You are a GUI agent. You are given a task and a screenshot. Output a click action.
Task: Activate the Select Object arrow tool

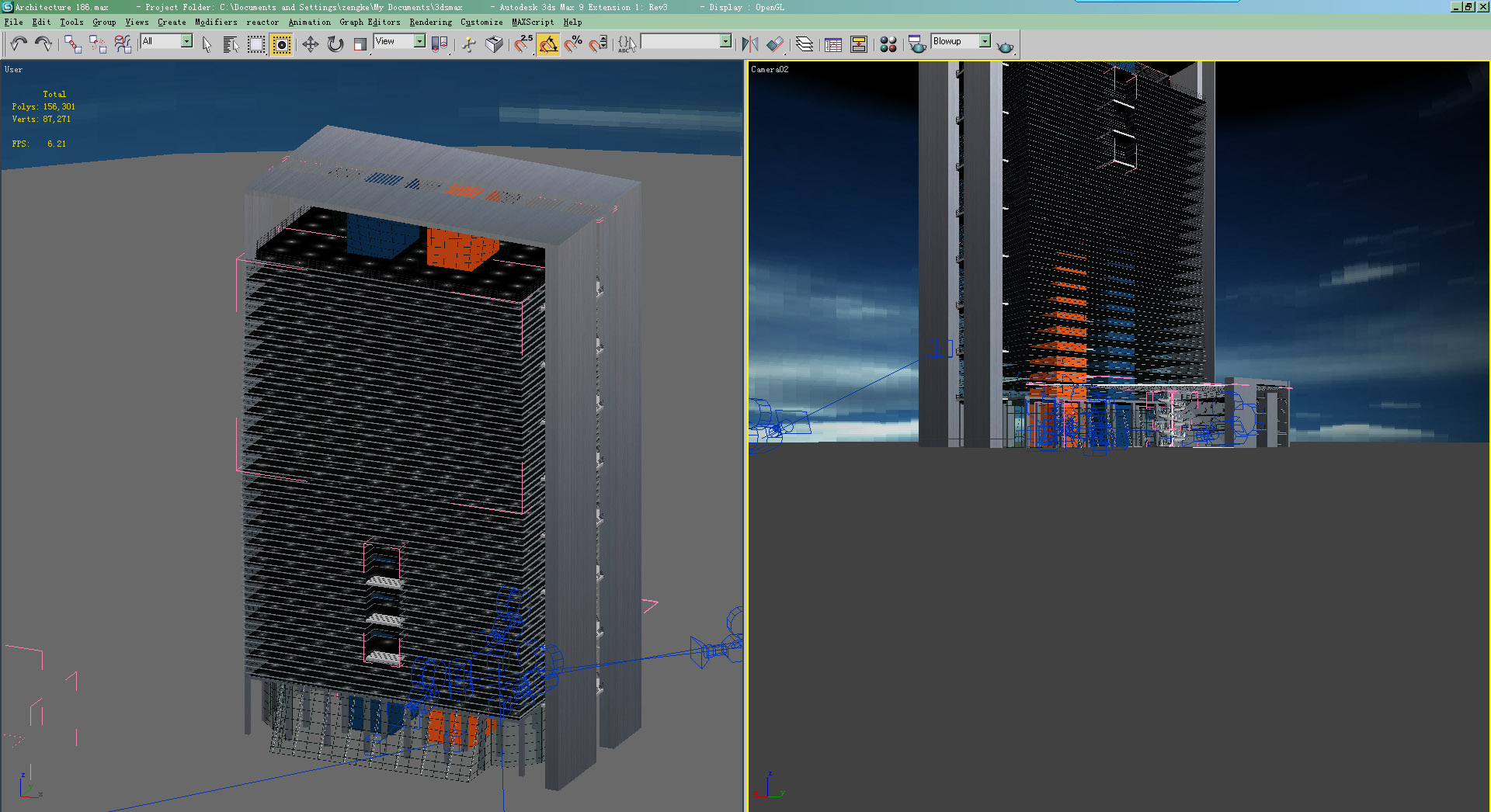[x=207, y=43]
